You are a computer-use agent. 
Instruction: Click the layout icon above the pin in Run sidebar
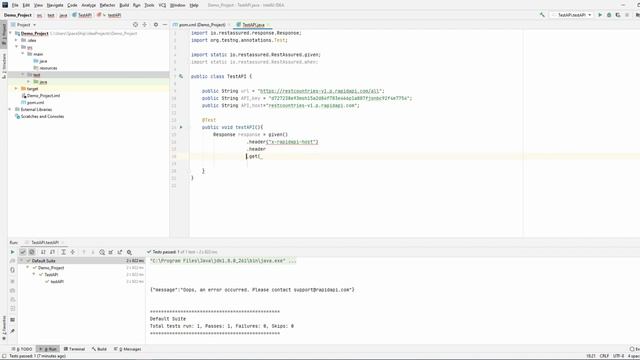point(12,320)
